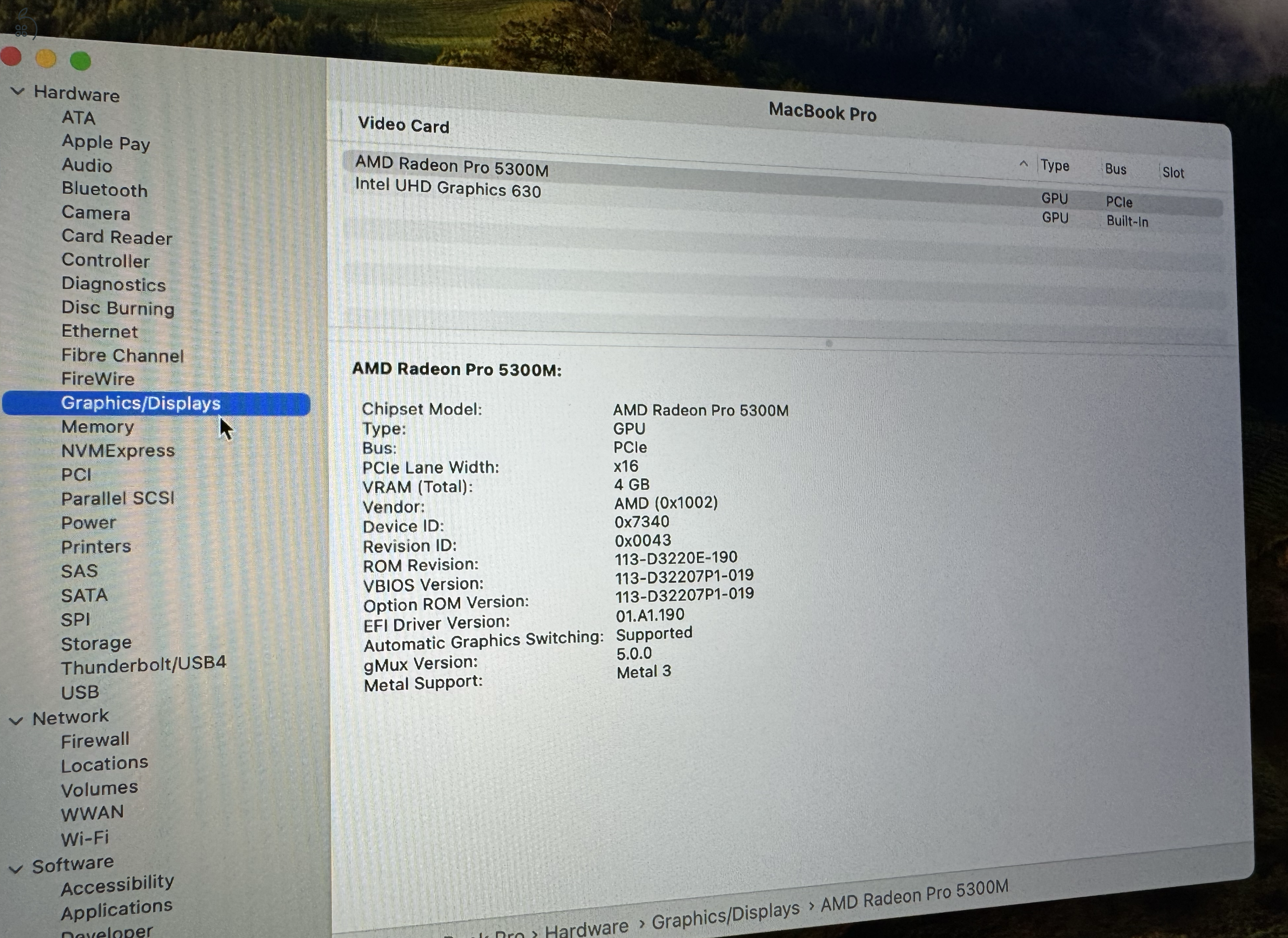
Task: Open SPI in the sidebar
Action: pos(75,619)
